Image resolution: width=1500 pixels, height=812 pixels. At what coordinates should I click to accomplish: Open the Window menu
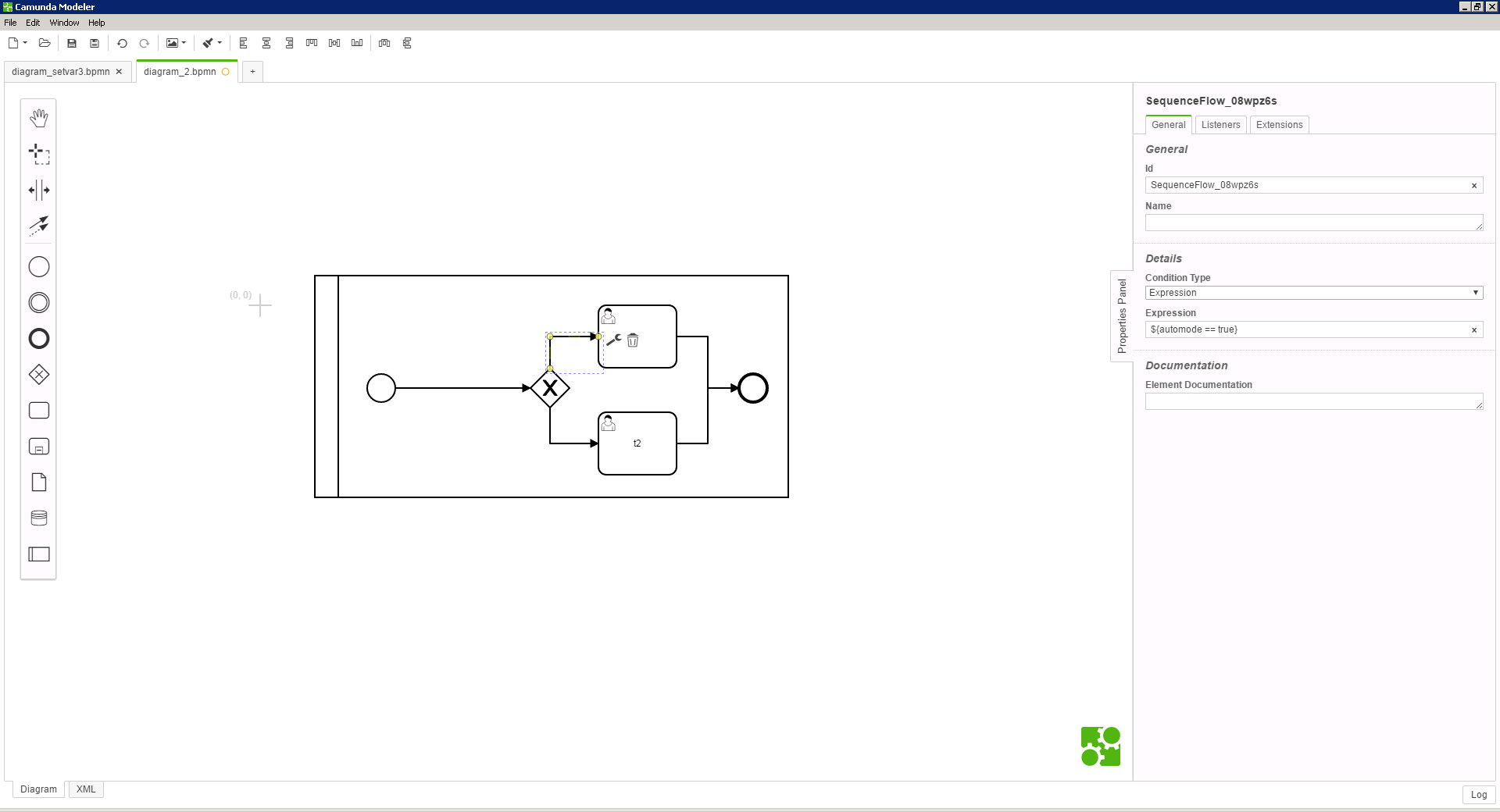[64, 23]
